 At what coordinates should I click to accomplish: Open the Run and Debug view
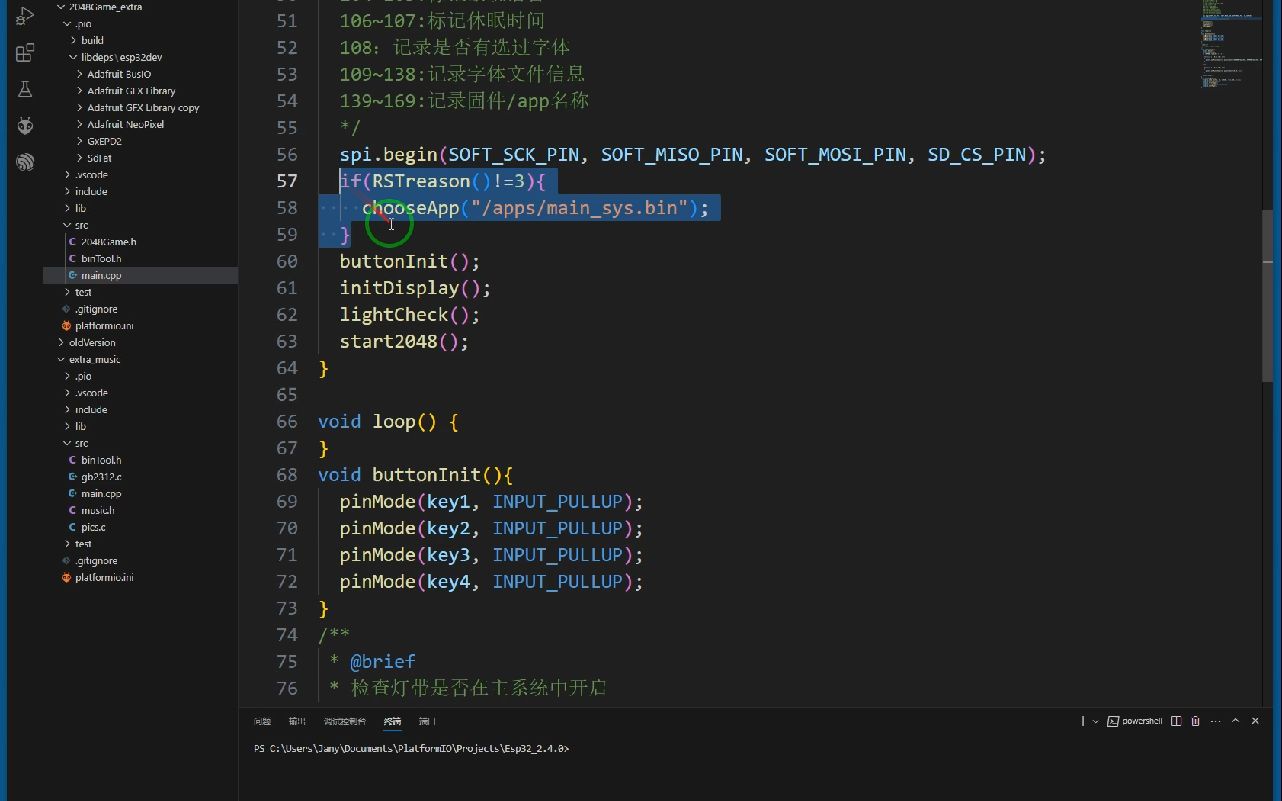tap(25, 15)
